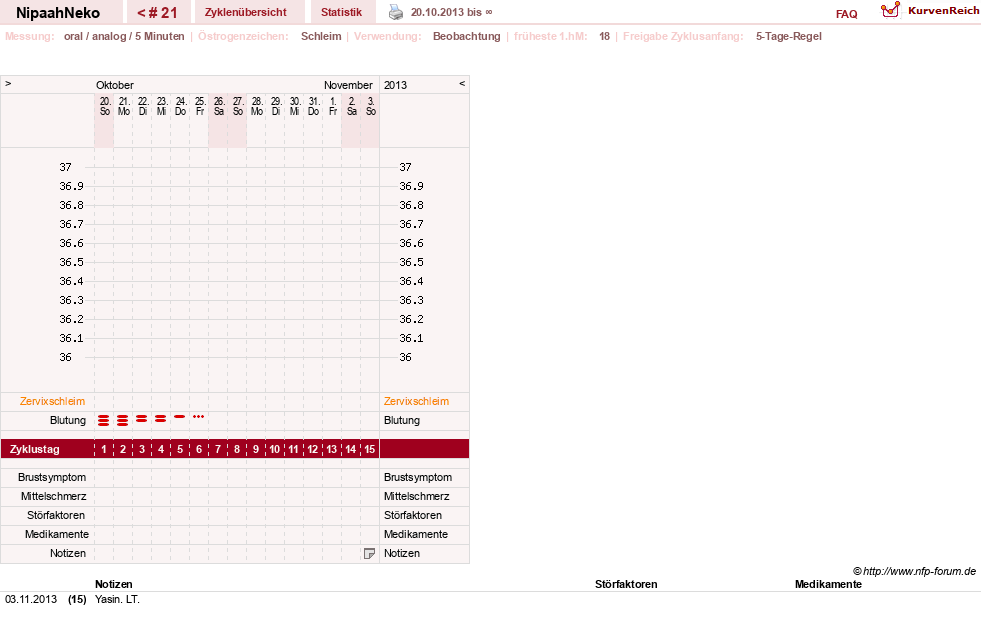Open the FAQ link

pyautogui.click(x=846, y=14)
